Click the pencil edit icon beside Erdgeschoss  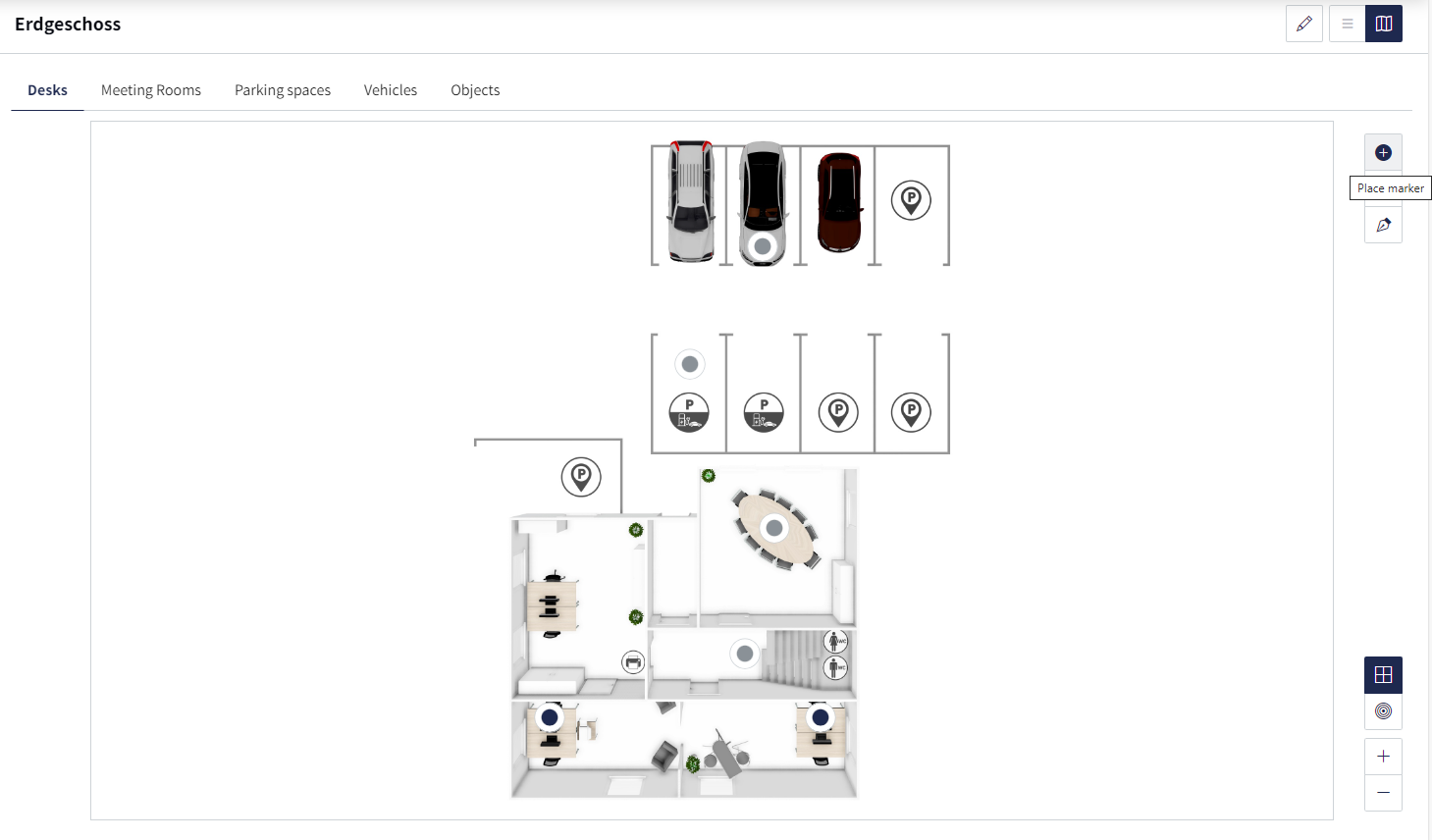pos(1303,24)
